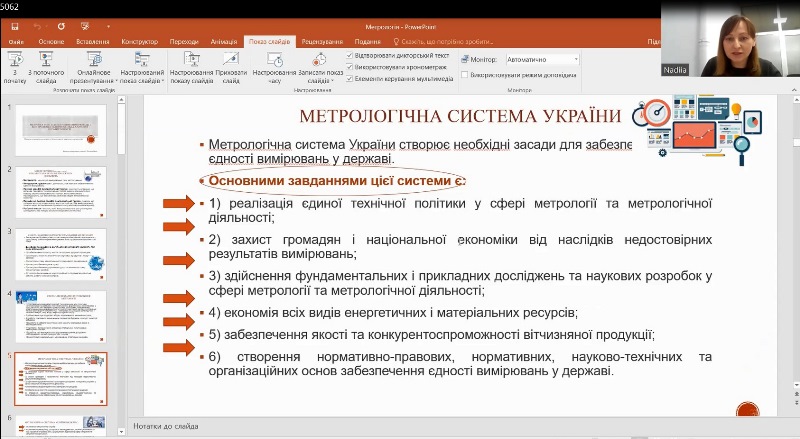Toggle Відтворювати дикторський текст checkbox
The width and height of the screenshot is (800, 439).
(349, 55)
